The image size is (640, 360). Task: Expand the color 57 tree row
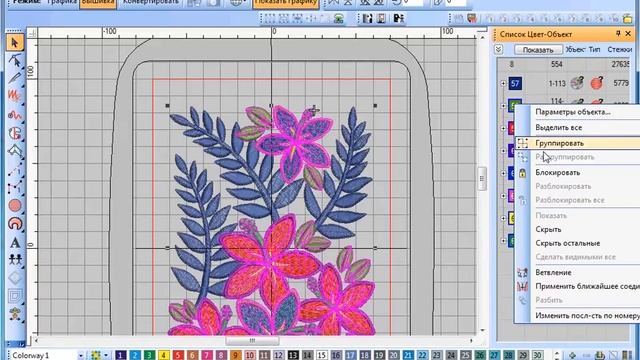(503, 83)
